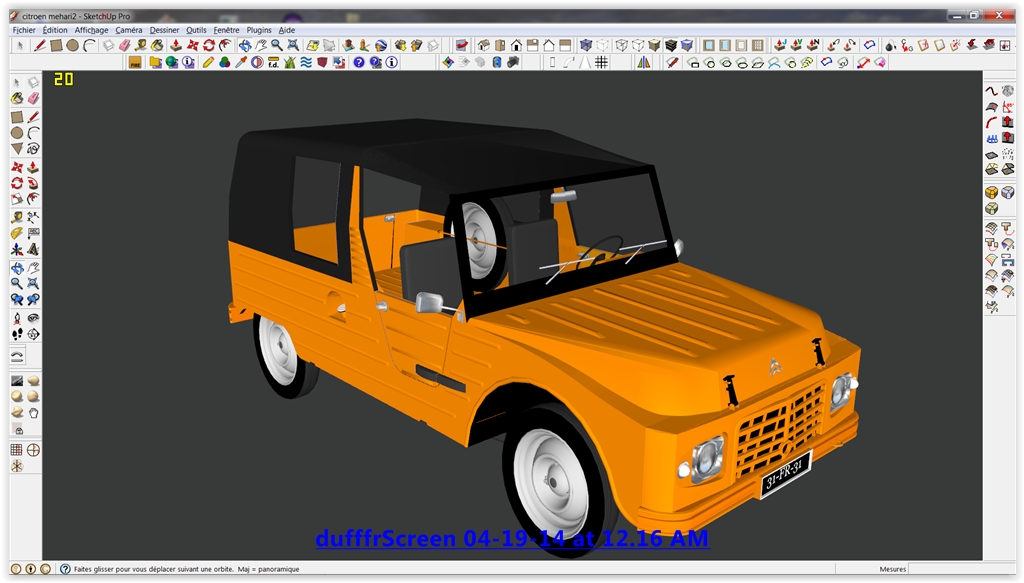Viewport: 1024px width, 583px height.
Task: Click the Bezier curve icon in right toolbar
Action: click(x=991, y=91)
